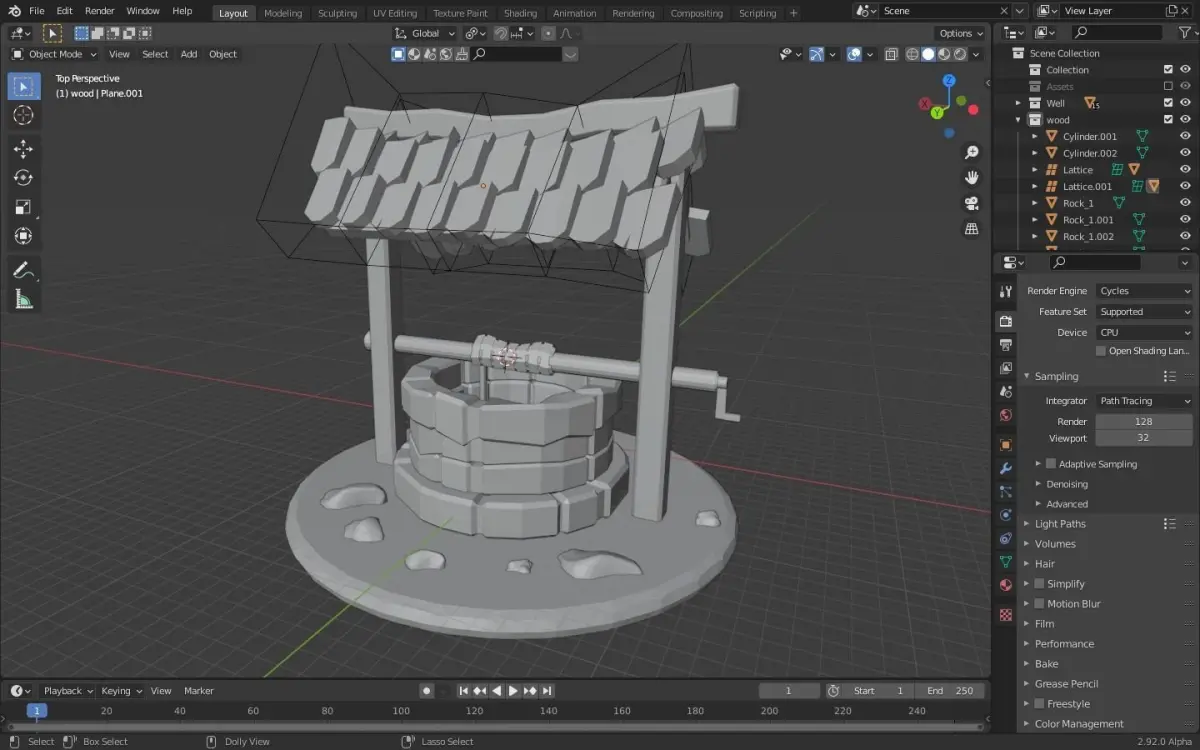Open the Render Engine dropdown
Image resolution: width=1200 pixels, height=750 pixels.
1144,291
